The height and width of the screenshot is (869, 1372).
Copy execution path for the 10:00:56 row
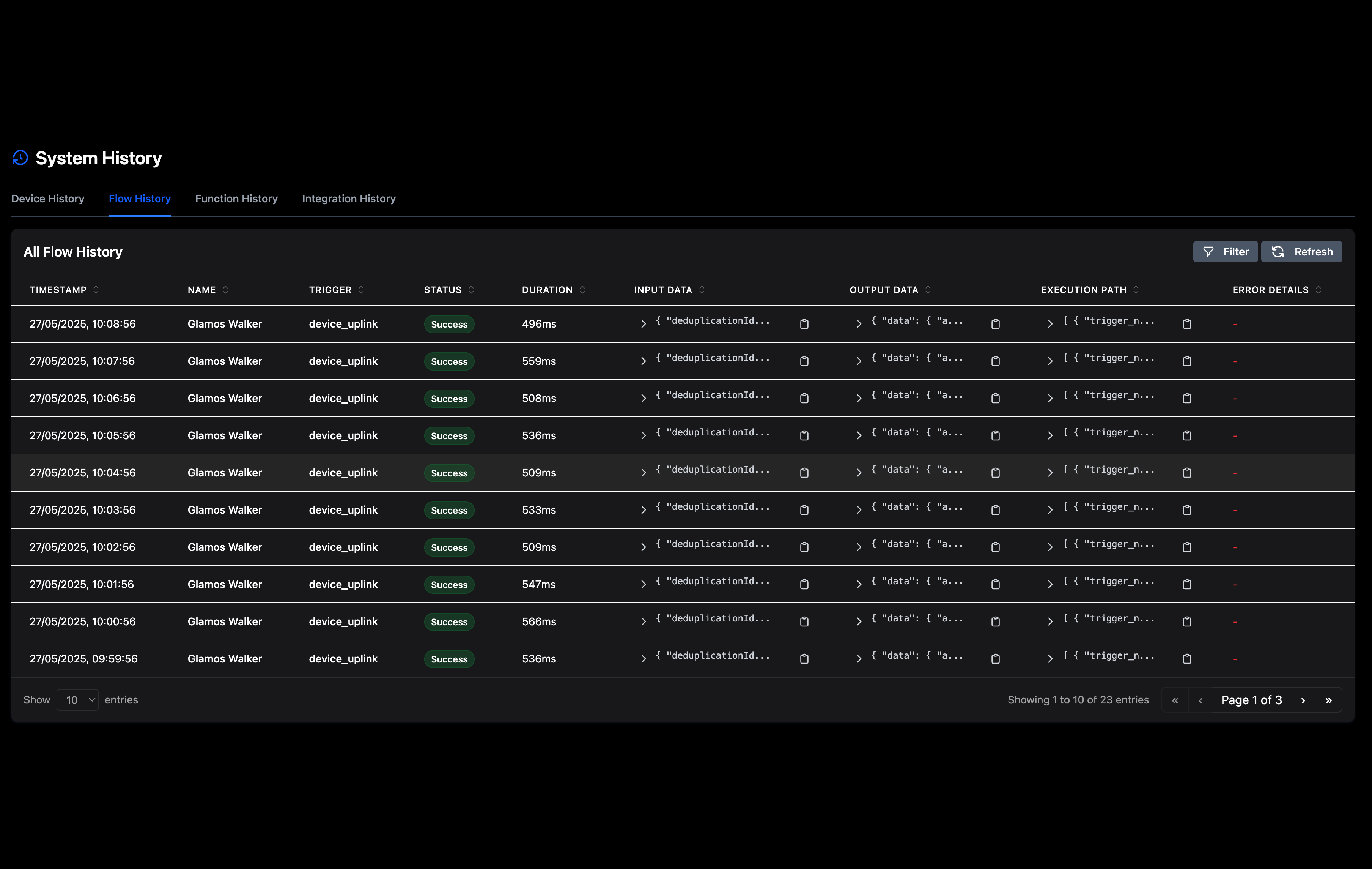1187,621
